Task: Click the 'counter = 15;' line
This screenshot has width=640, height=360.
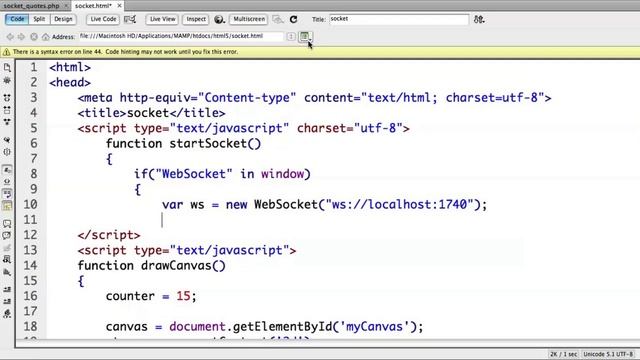Action: click(151, 296)
